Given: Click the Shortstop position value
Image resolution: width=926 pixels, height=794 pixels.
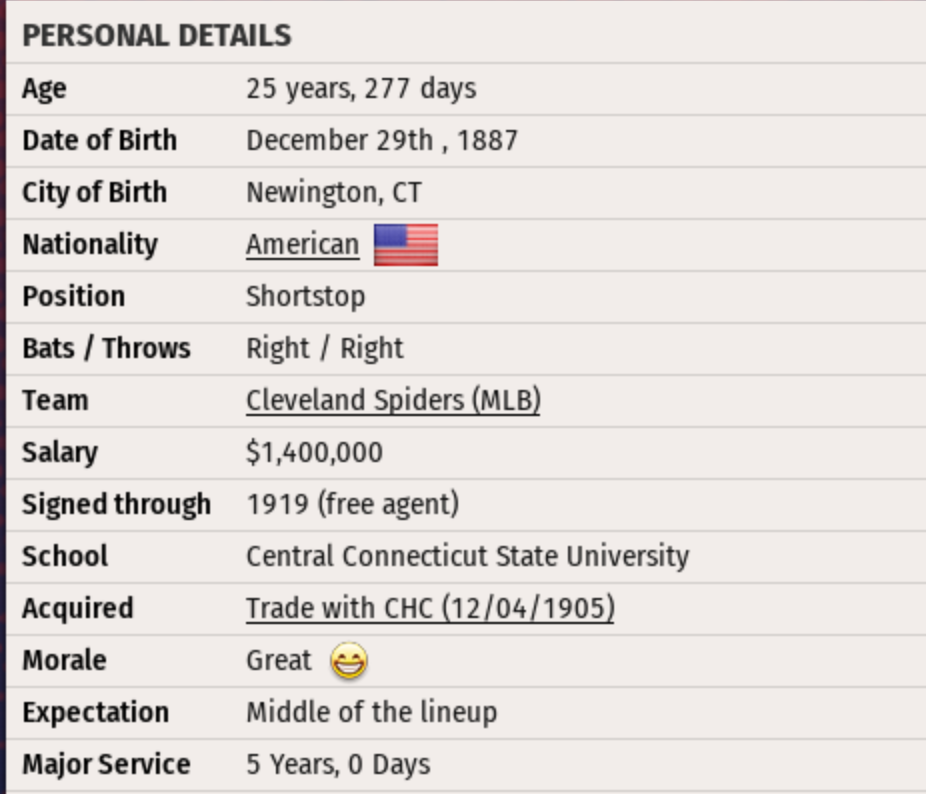Looking at the screenshot, I should pyautogui.click(x=305, y=297).
